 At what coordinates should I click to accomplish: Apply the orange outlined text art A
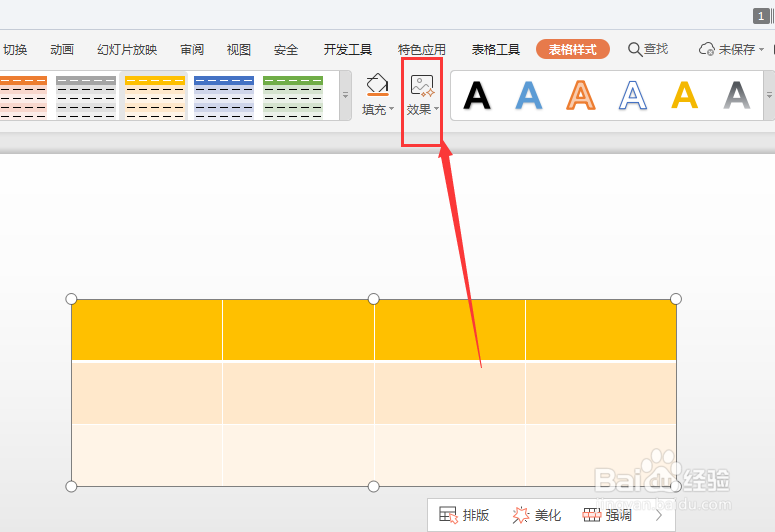tap(581, 95)
